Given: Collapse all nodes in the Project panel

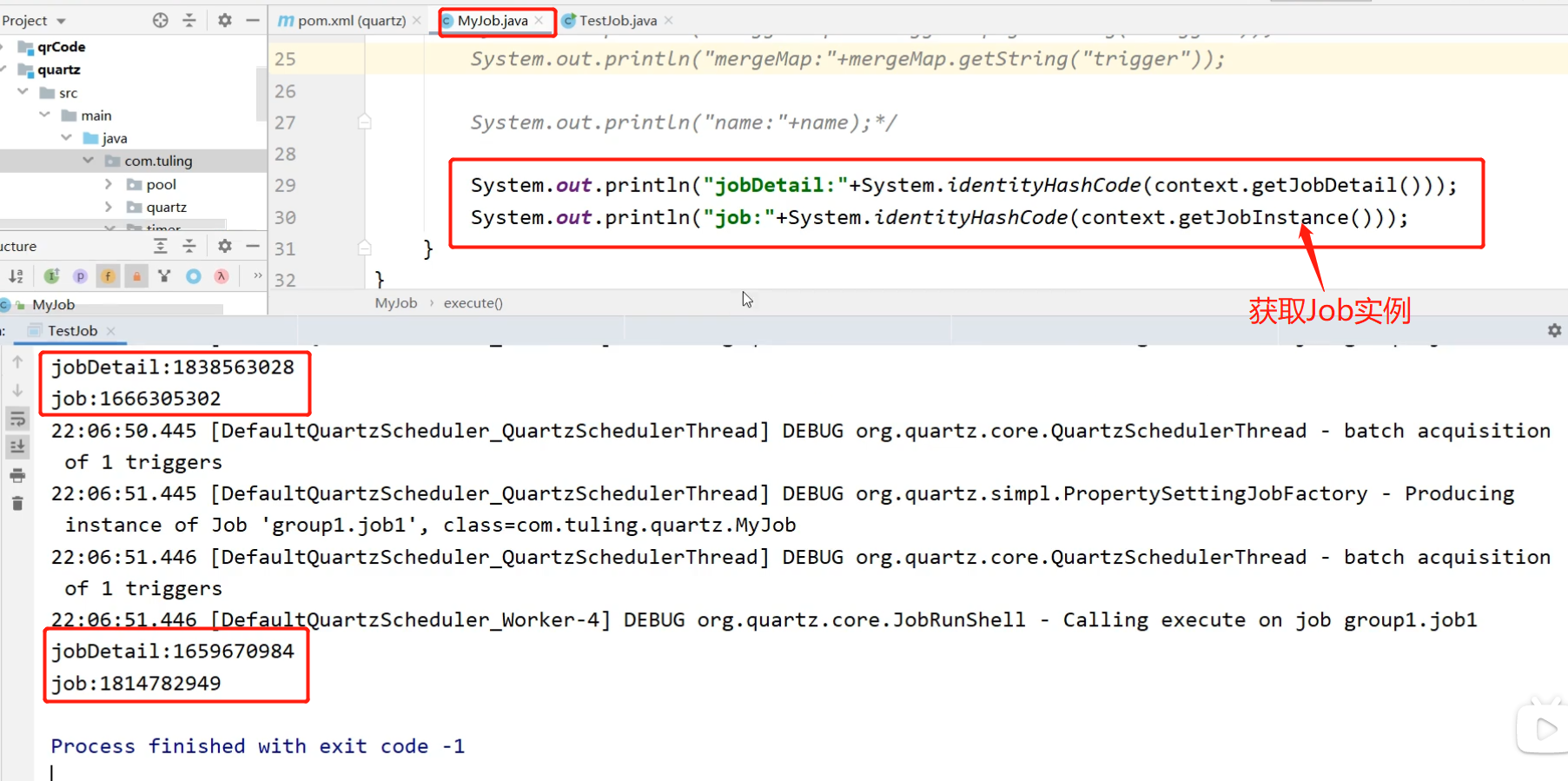Looking at the screenshot, I should [x=189, y=20].
